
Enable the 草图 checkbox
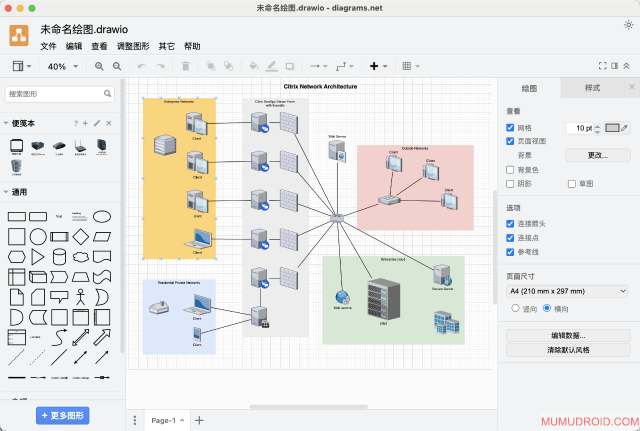point(572,184)
